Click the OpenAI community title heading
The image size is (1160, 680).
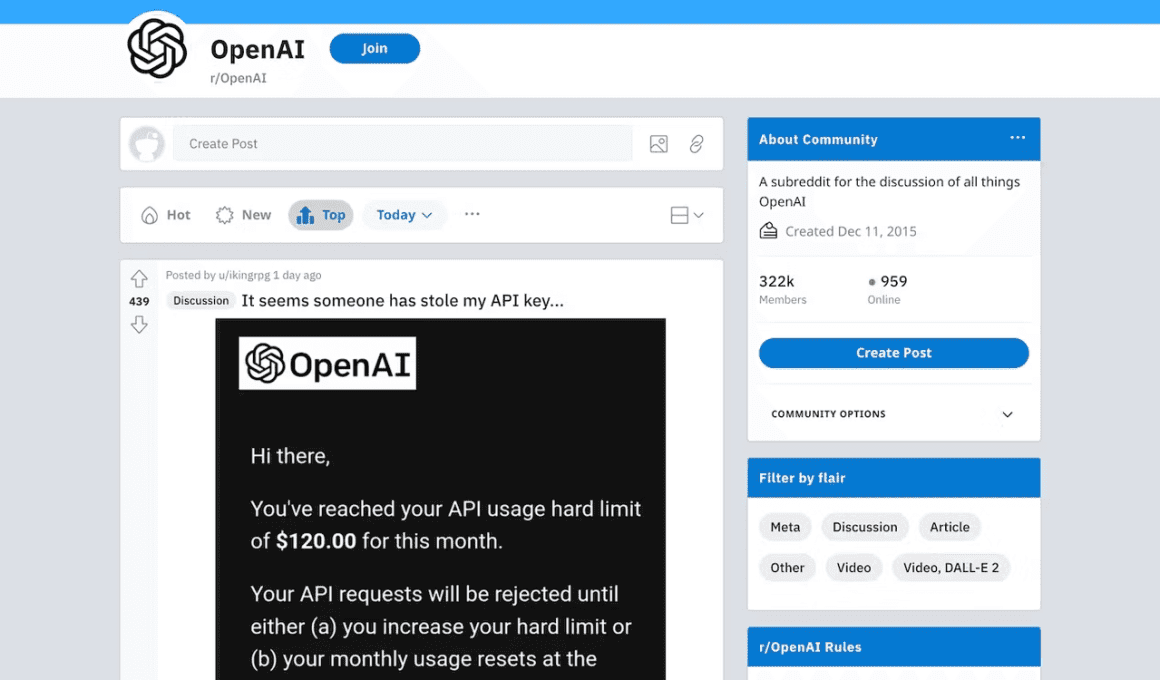[257, 50]
